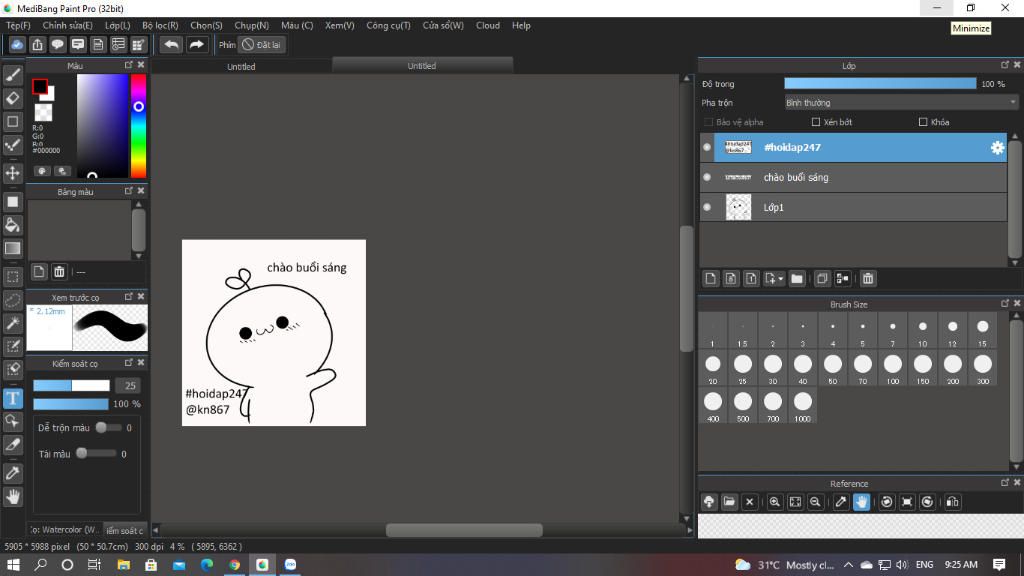The image size is (1024, 576).
Task: Switch to the second Untitled tab
Action: [422, 66]
